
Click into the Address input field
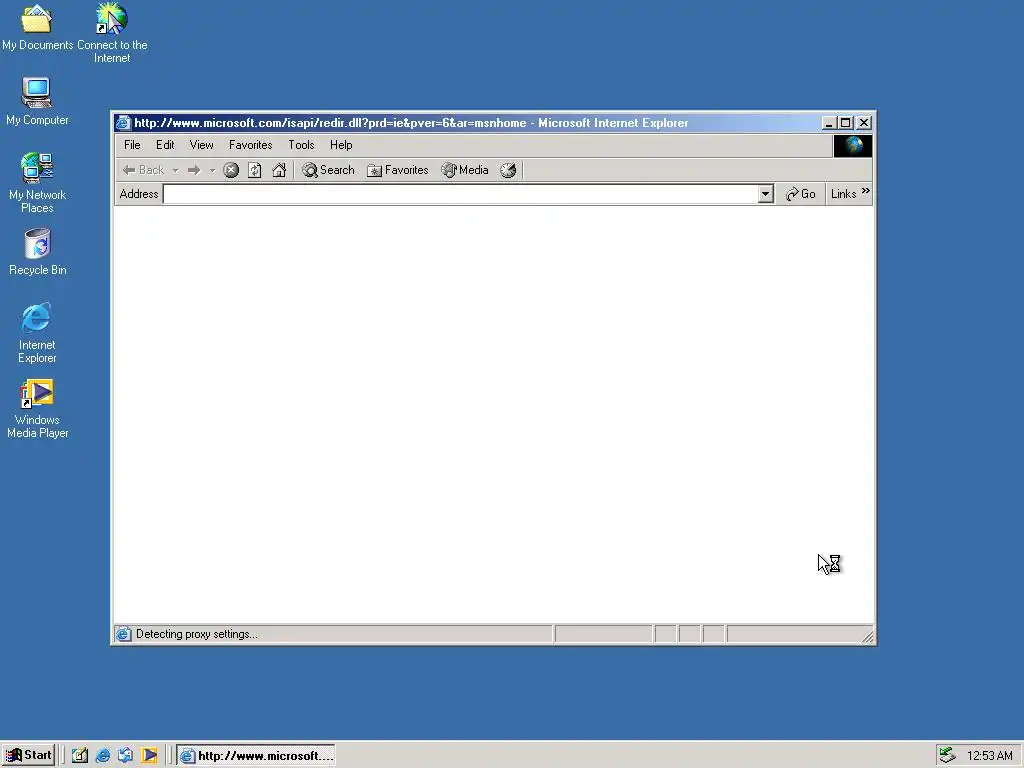pos(460,194)
